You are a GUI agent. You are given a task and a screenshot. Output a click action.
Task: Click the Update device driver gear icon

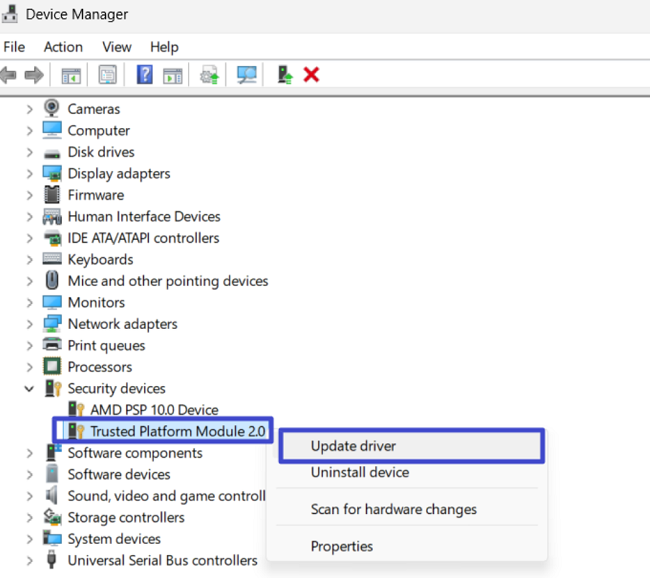[209, 75]
